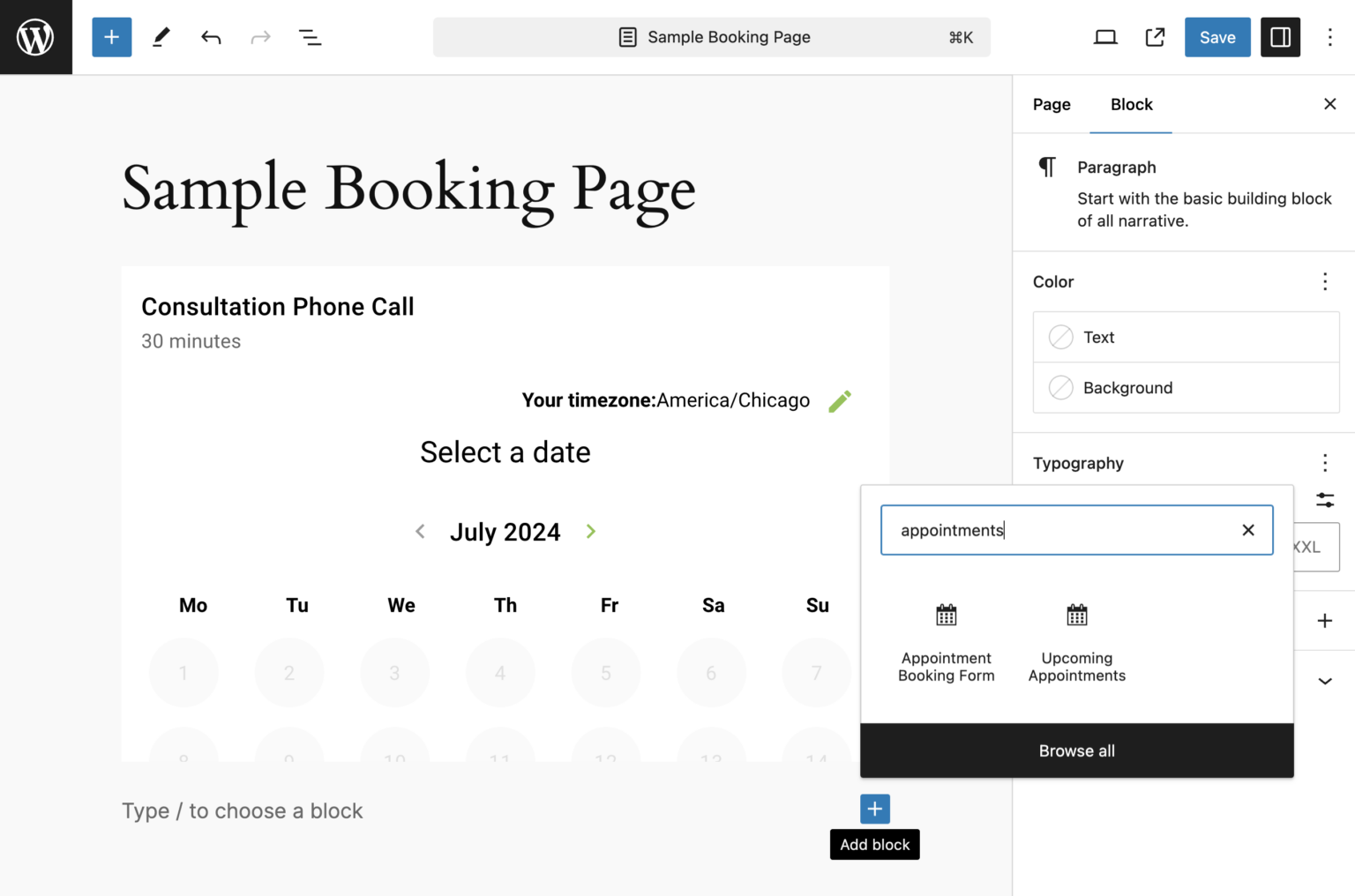
Task: Toggle the settings sidebar panel
Action: click(x=1280, y=37)
